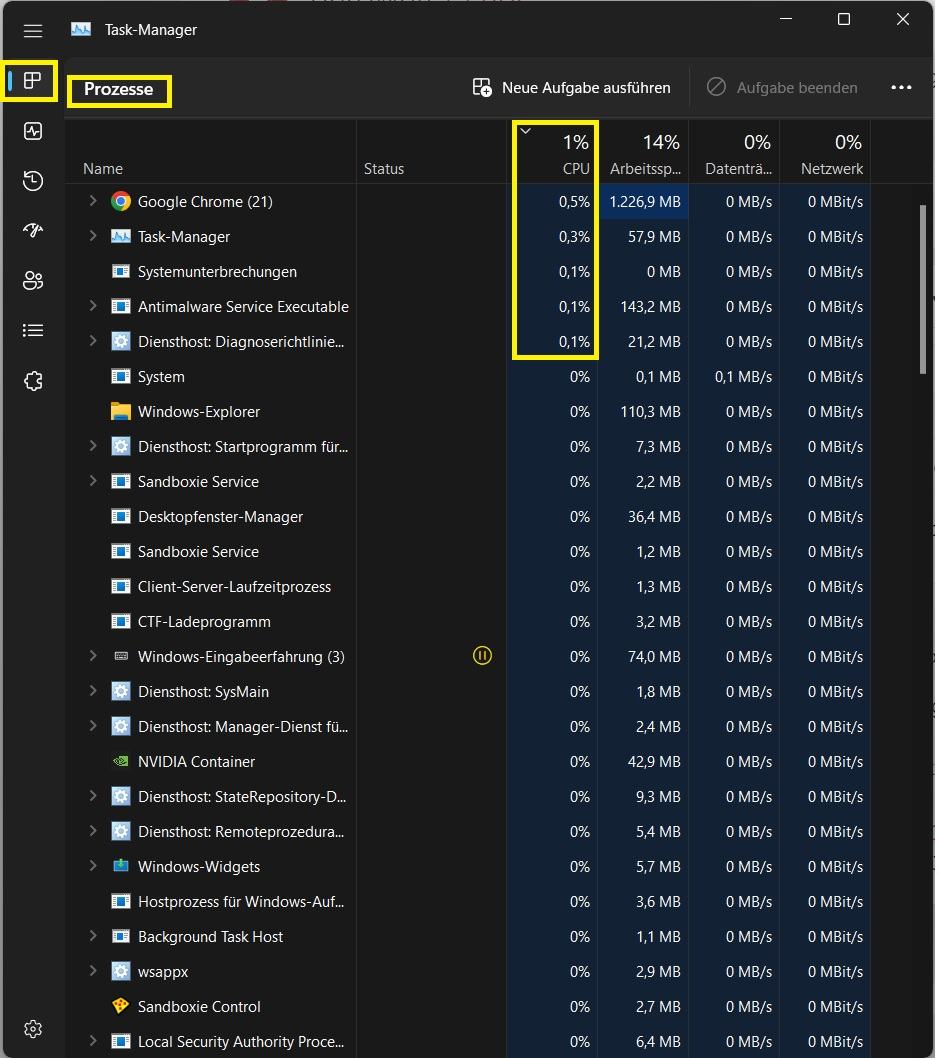This screenshot has width=940, height=1058.
Task: Maximize the Task-Manager window
Action: point(844,19)
